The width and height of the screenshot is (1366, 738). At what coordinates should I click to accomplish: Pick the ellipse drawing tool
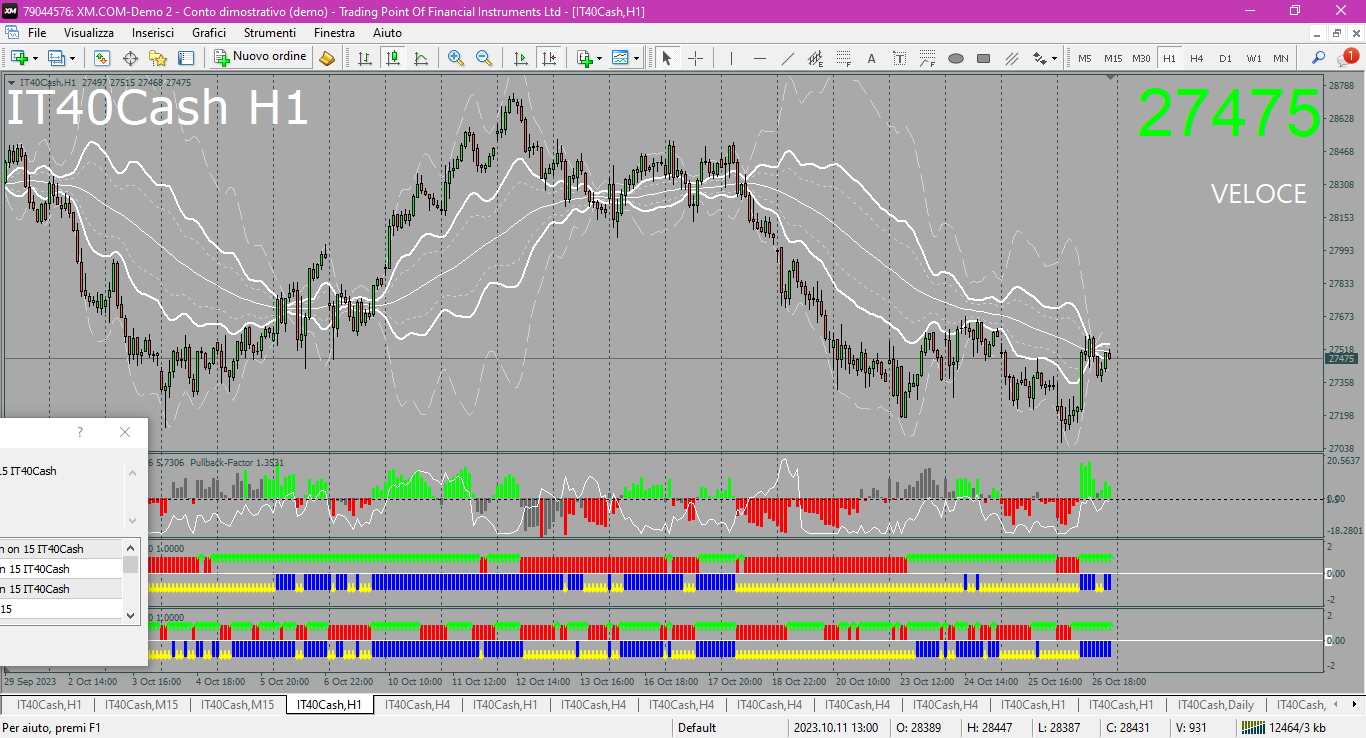955,58
